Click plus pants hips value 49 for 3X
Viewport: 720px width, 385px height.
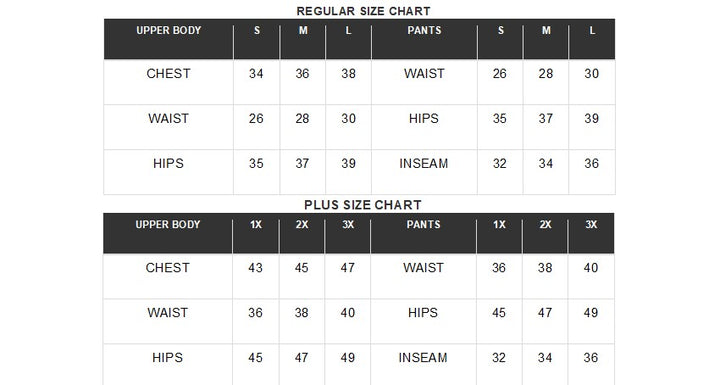[x=591, y=313]
